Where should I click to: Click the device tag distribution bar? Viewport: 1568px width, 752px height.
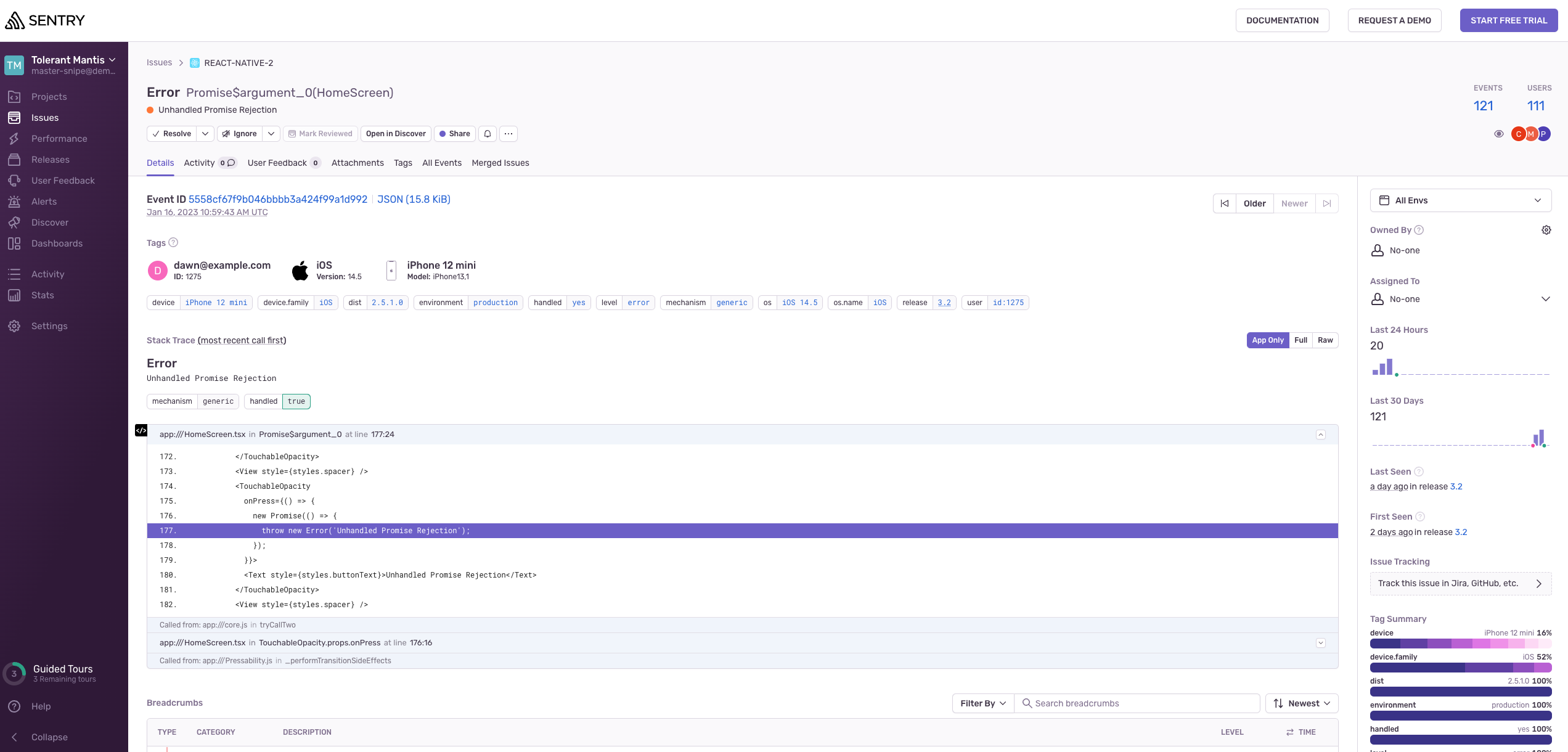1460,644
